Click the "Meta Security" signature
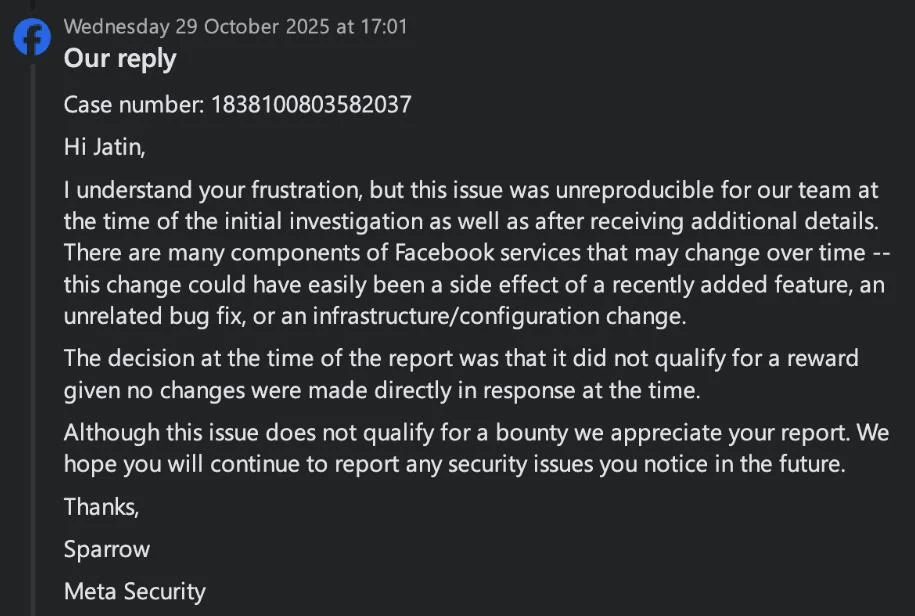The image size is (915, 616). pyautogui.click(x=134, y=591)
